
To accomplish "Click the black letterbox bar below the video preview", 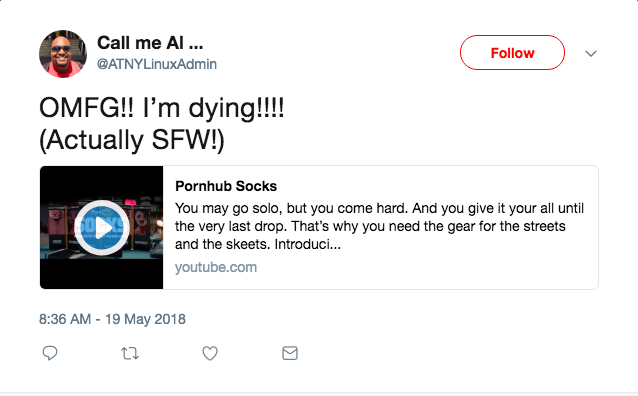I will click(102, 274).
